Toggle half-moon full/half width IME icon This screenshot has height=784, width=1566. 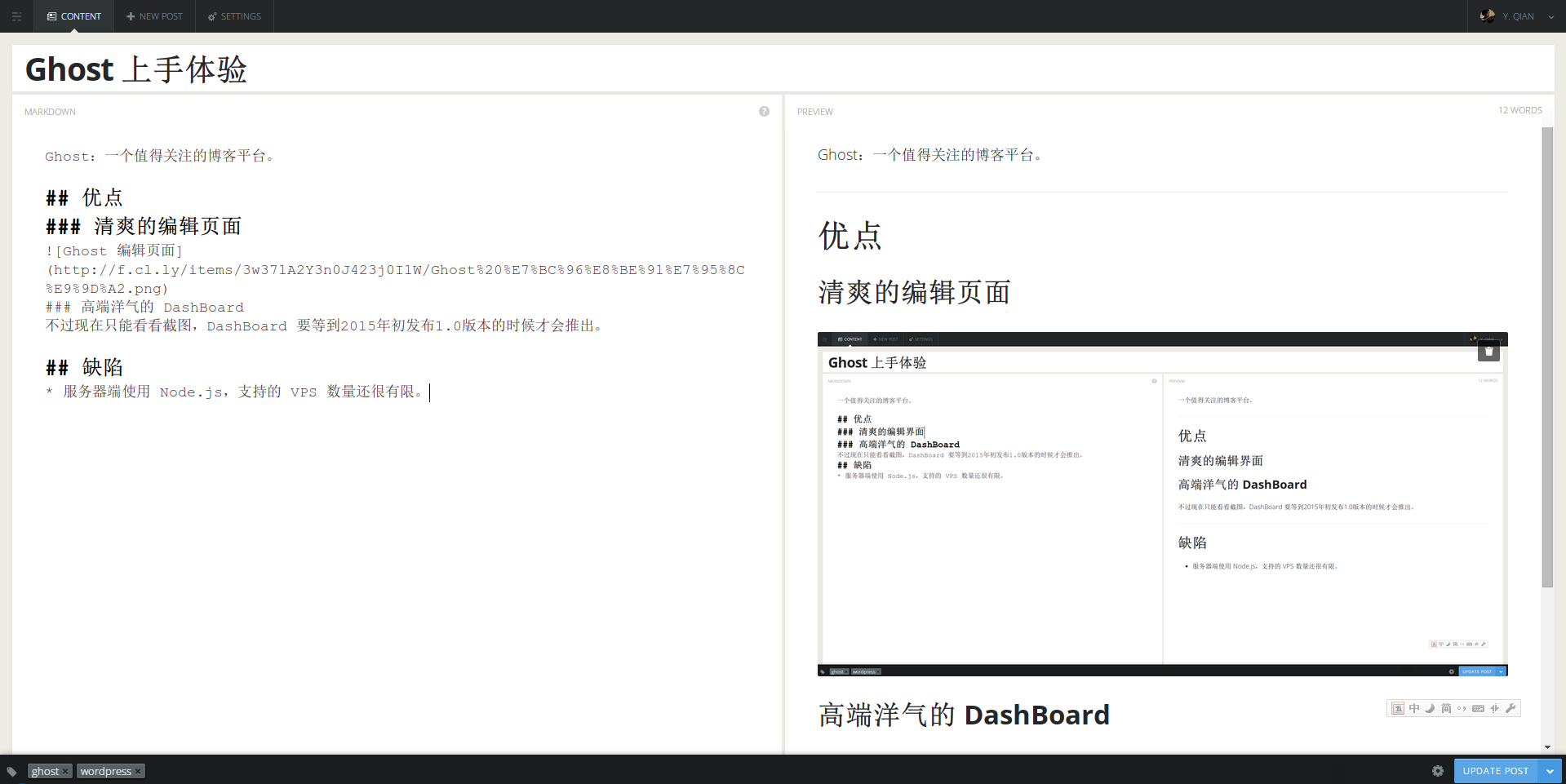(x=1430, y=708)
